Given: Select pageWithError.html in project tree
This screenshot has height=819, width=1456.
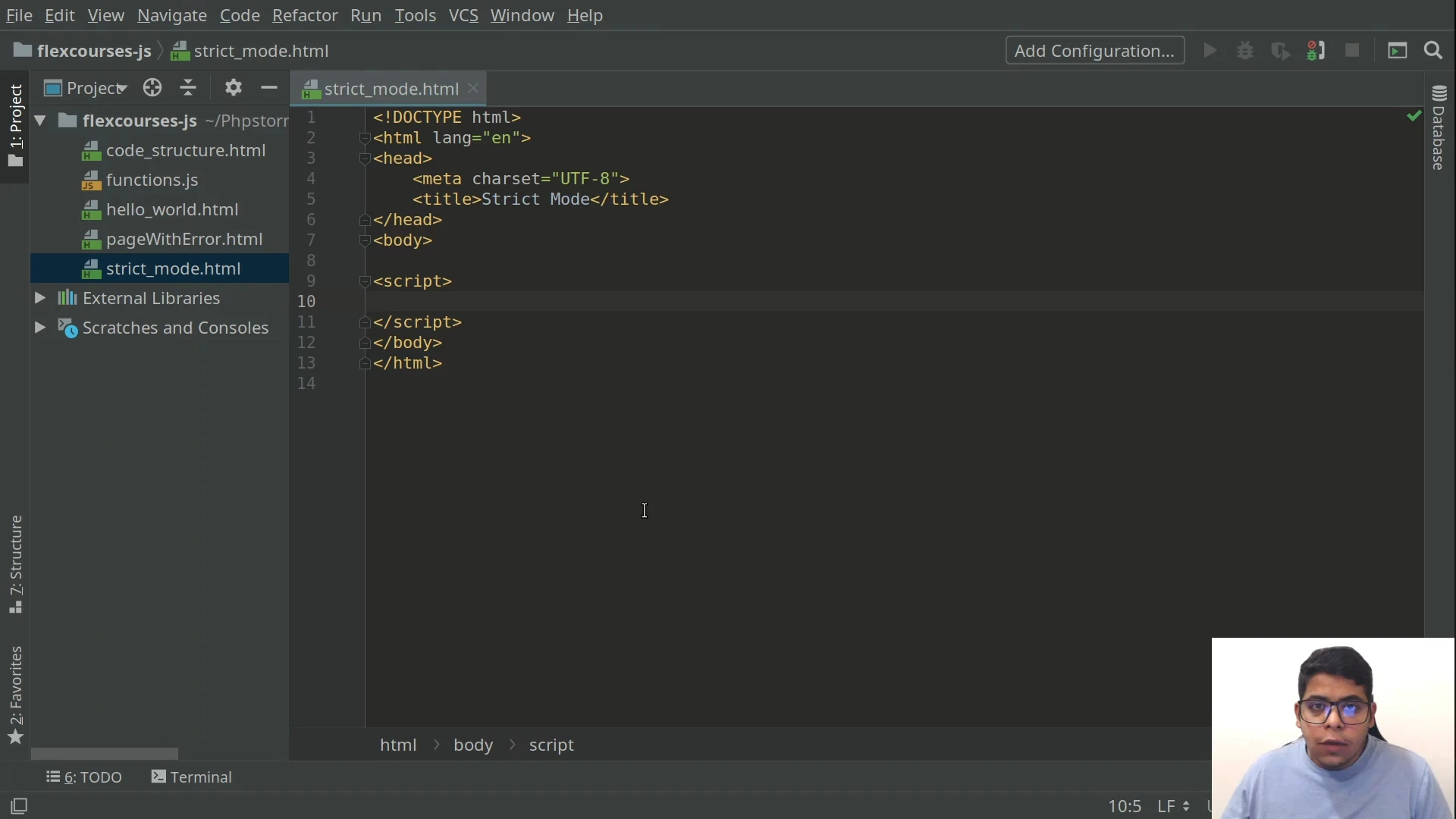Looking at the screenshot, I should 184,240.
